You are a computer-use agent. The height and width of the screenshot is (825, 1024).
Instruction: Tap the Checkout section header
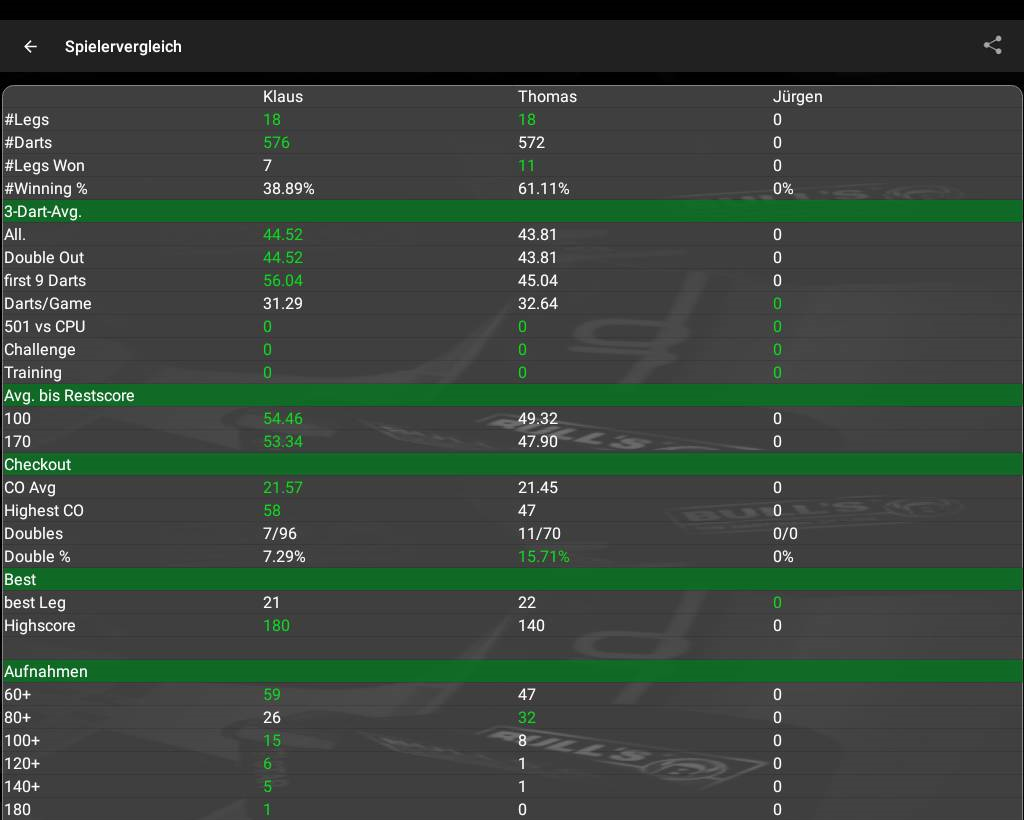tap(38, 465)
